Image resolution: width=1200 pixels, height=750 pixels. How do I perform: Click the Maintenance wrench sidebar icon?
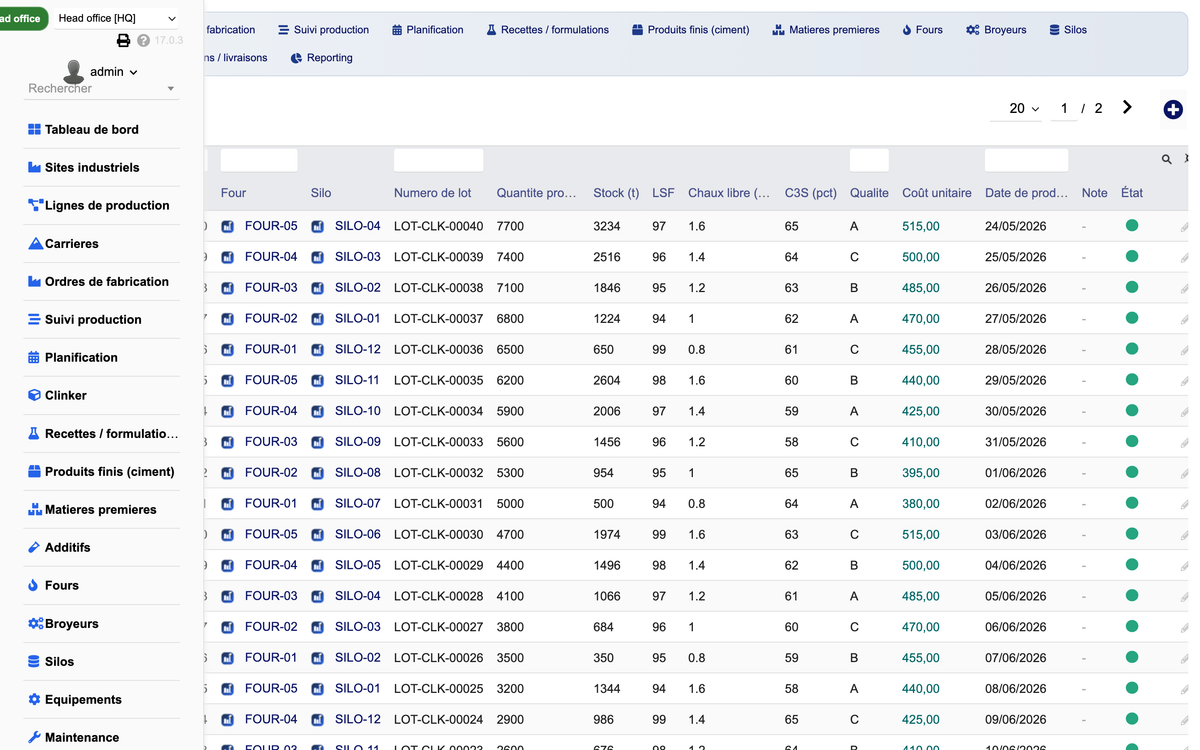[x=35, y=737]
